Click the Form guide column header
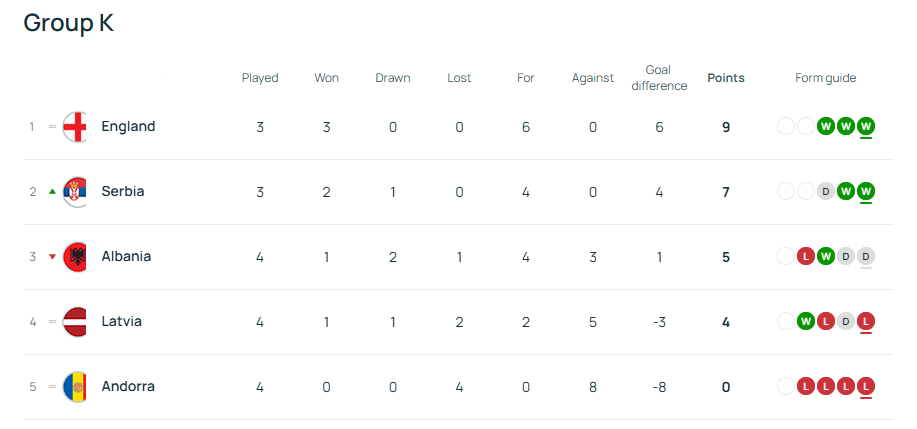 pyautogui.click(x=826, y=78)
